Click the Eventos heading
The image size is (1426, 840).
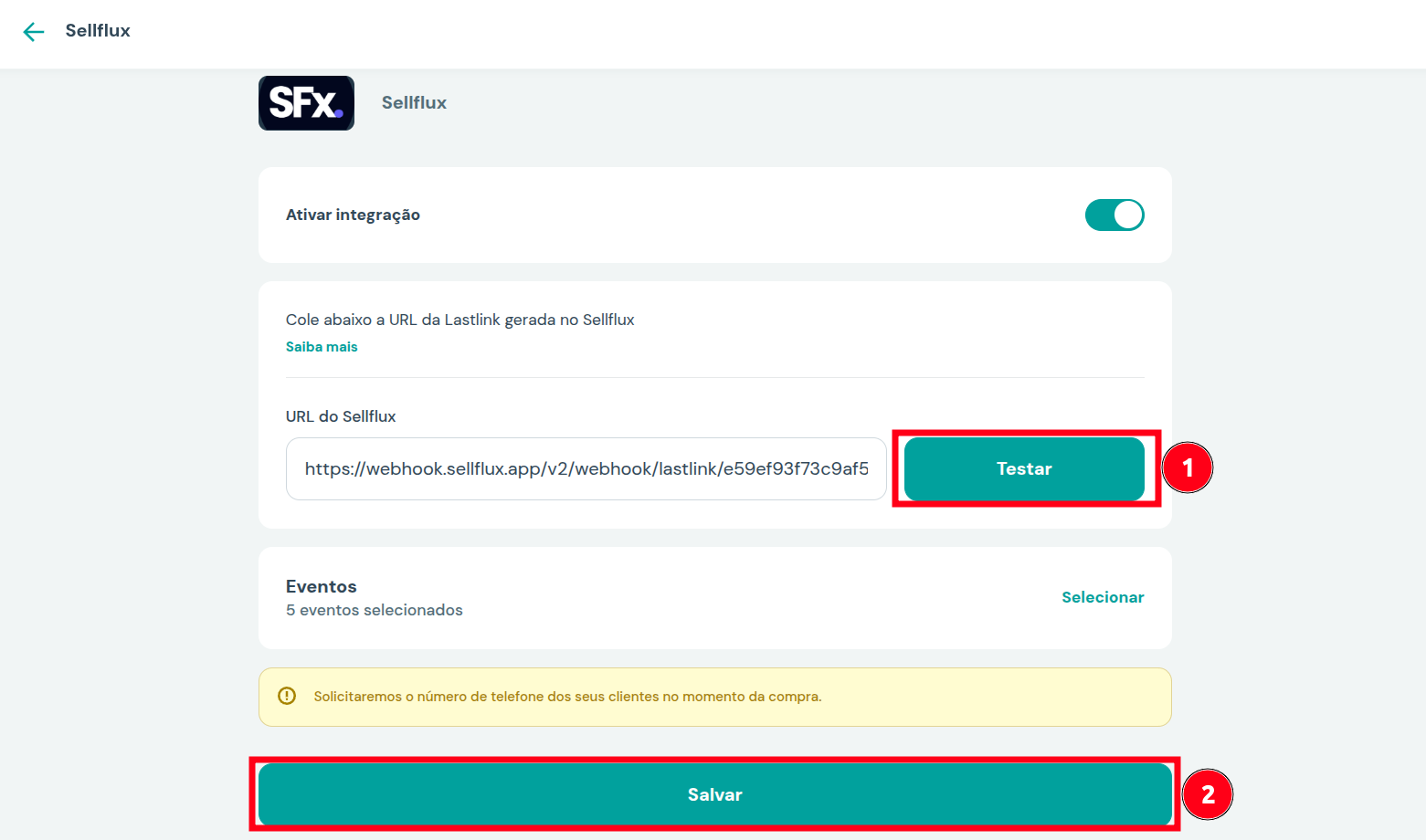[322, 586]
